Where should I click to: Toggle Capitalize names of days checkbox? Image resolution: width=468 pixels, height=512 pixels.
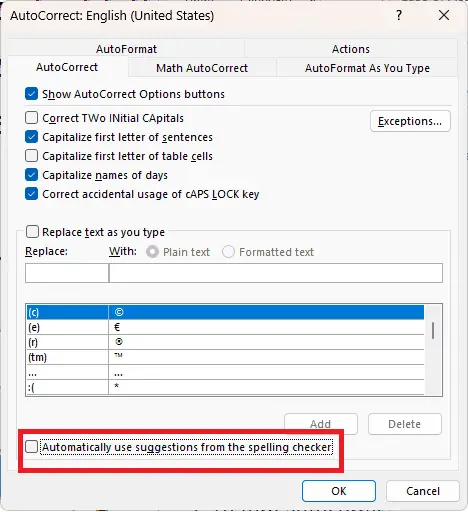click(31, 175)
